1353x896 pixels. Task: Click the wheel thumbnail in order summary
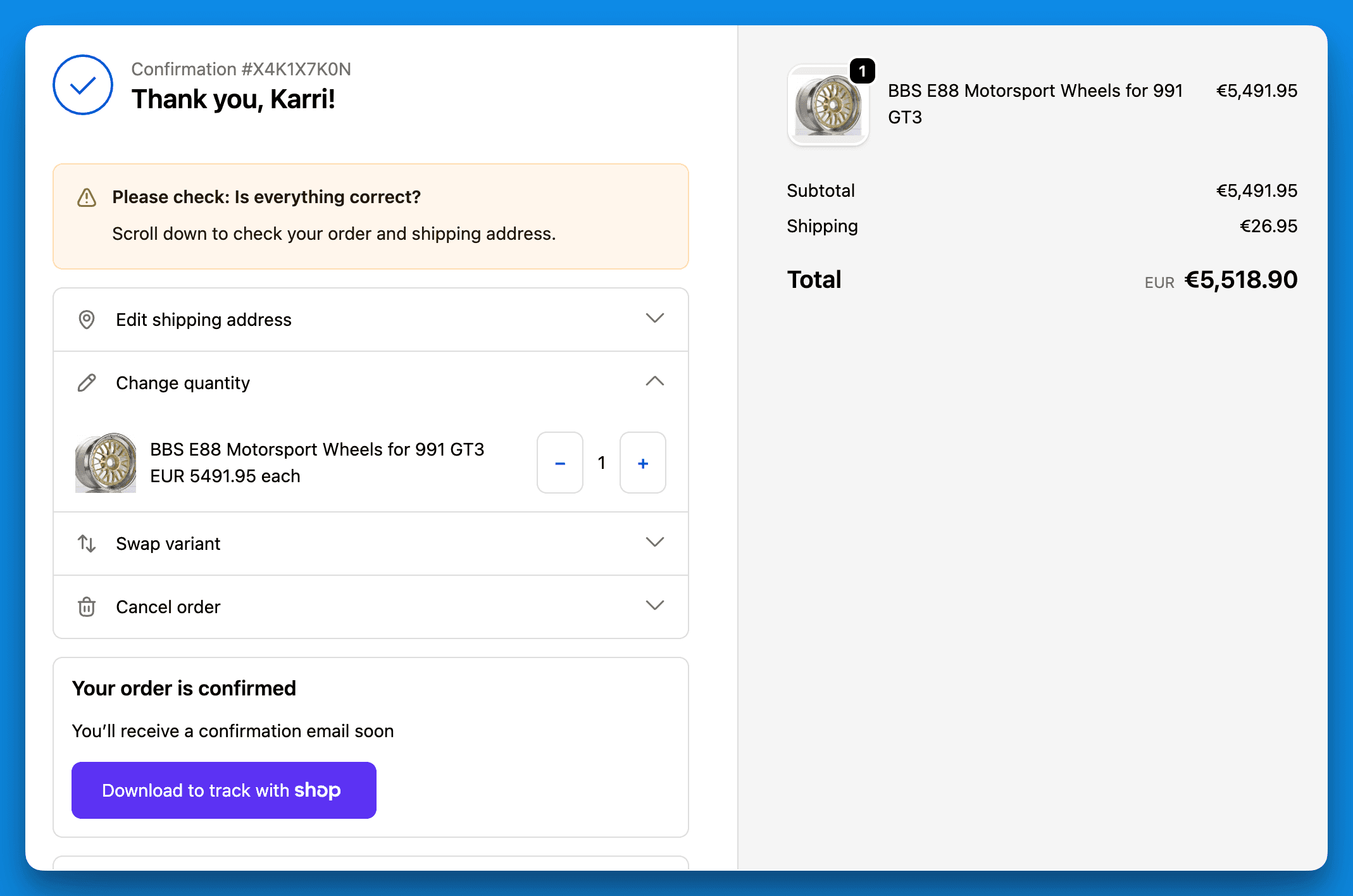pos(828,106)
